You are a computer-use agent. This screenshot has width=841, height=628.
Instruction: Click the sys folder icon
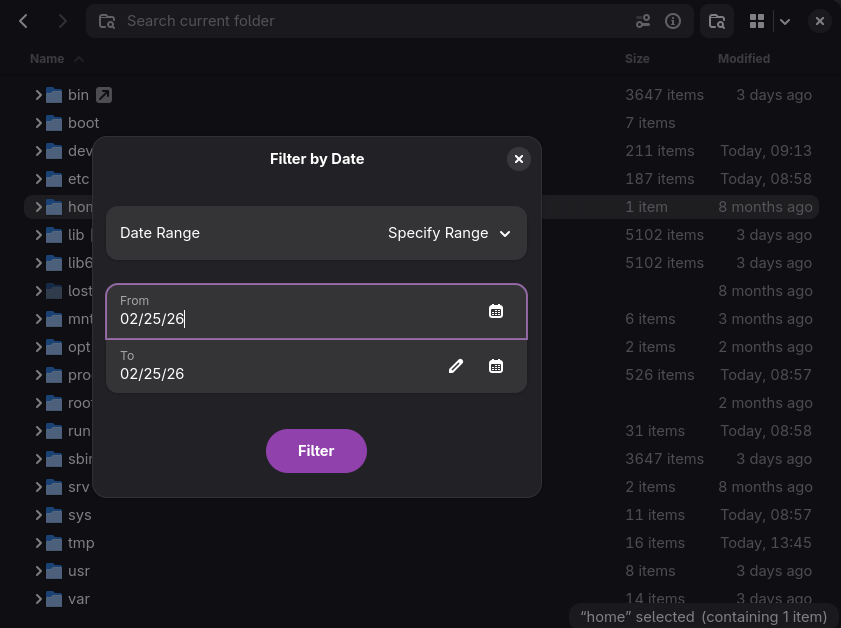coord(54,515)
